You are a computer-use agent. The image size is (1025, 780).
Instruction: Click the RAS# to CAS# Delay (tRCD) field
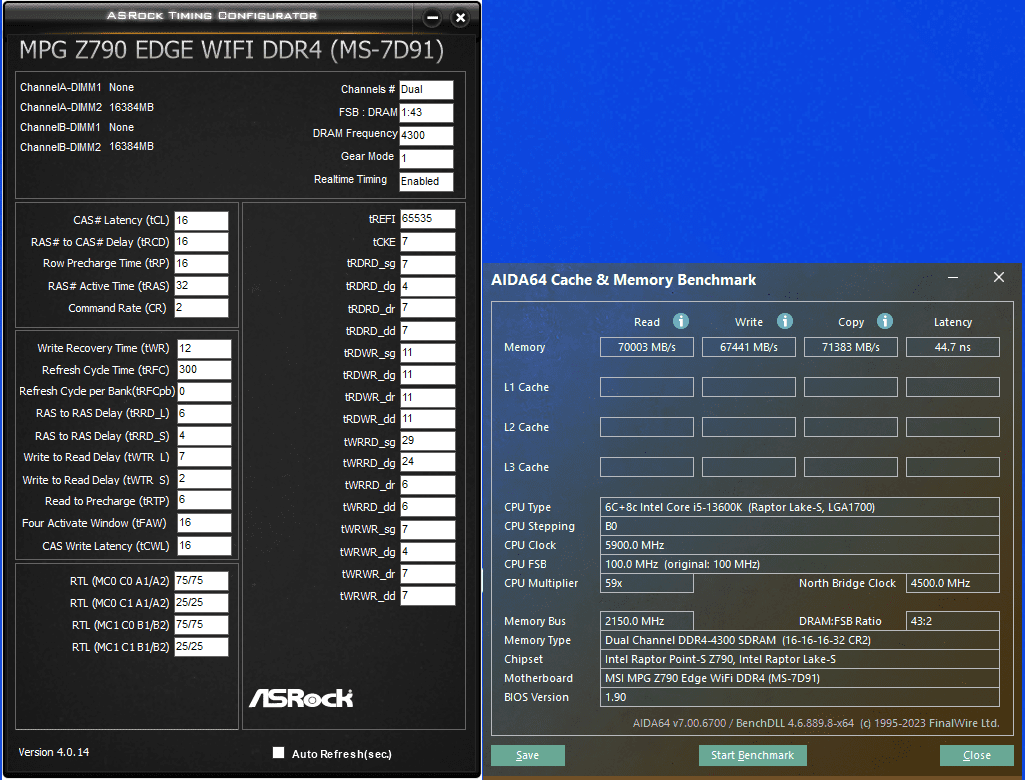pos(201,242)
